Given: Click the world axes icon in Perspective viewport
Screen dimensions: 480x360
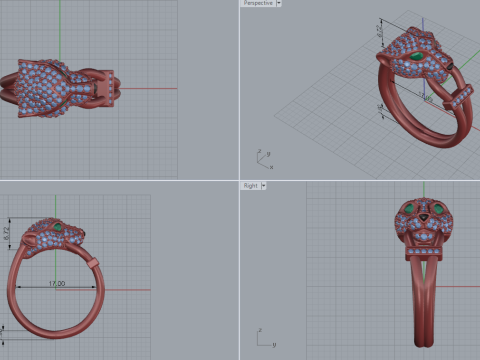Looking at the screenshot, I should coord(265,159).
